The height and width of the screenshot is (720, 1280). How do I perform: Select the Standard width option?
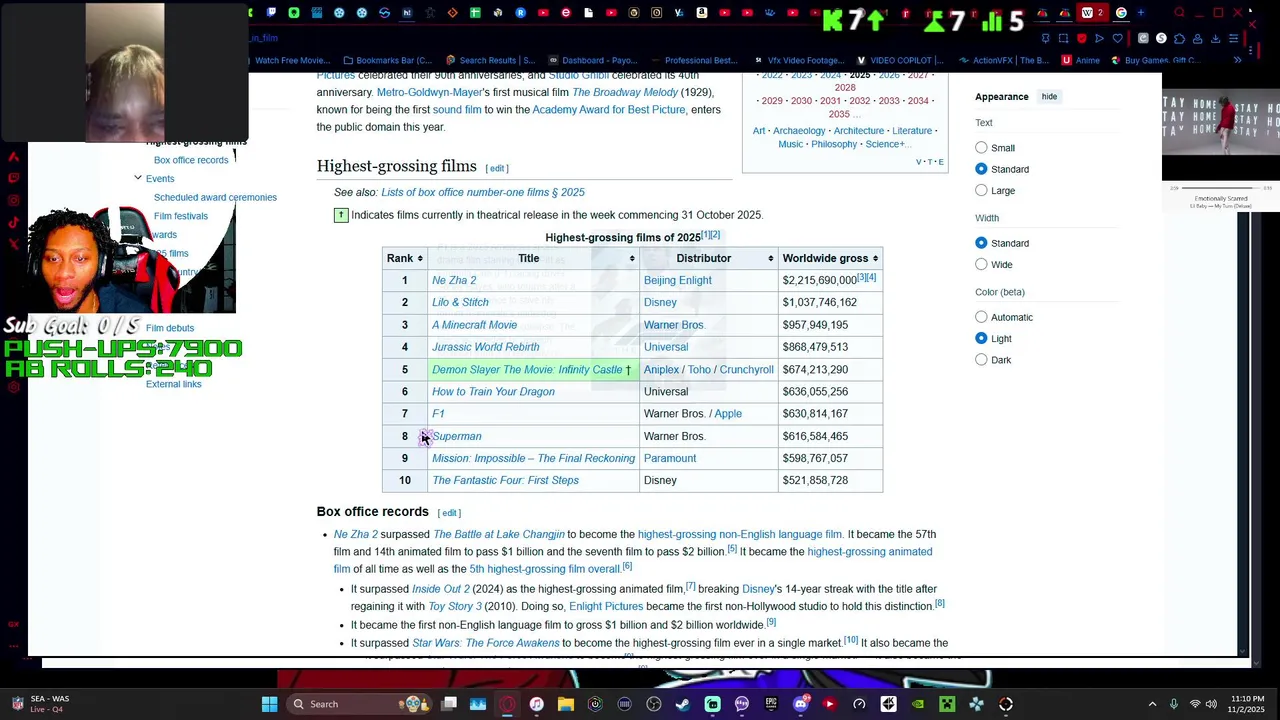point(981,243)
